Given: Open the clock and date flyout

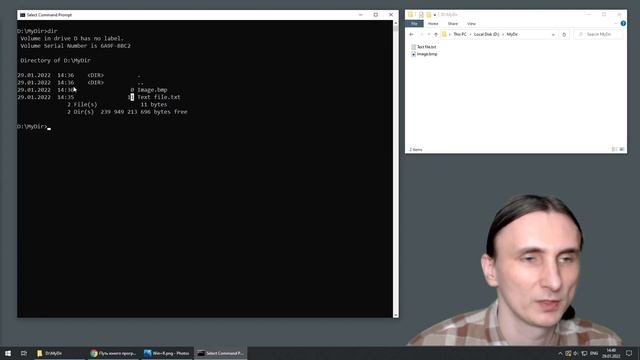Looking at the screenshot, I should [611, 353].
